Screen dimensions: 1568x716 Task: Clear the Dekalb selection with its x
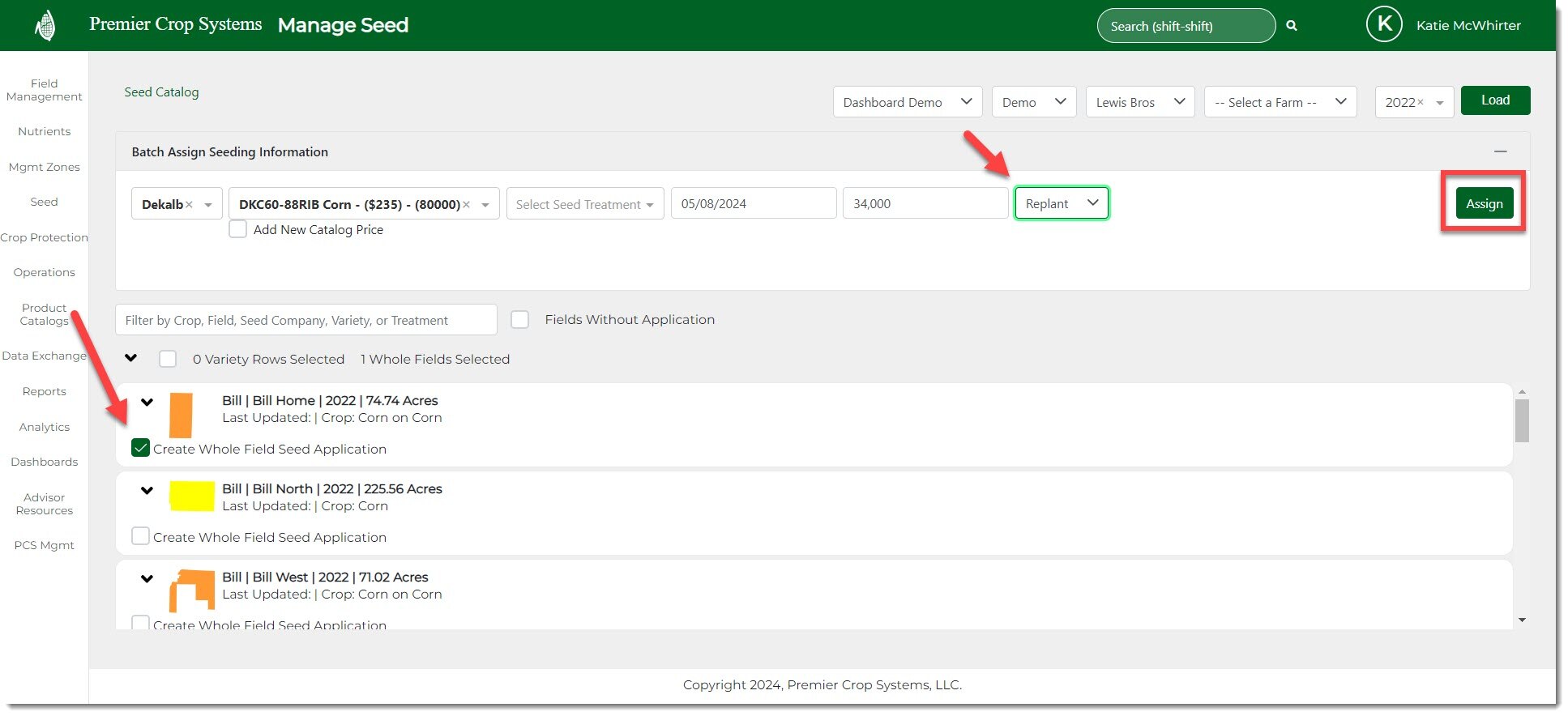[x=189, y=205]
